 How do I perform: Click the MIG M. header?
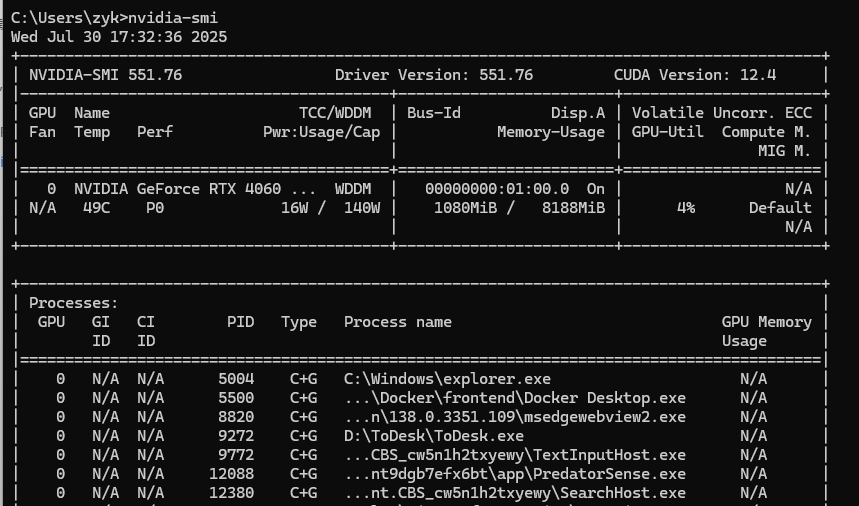[x=785, y=151]
